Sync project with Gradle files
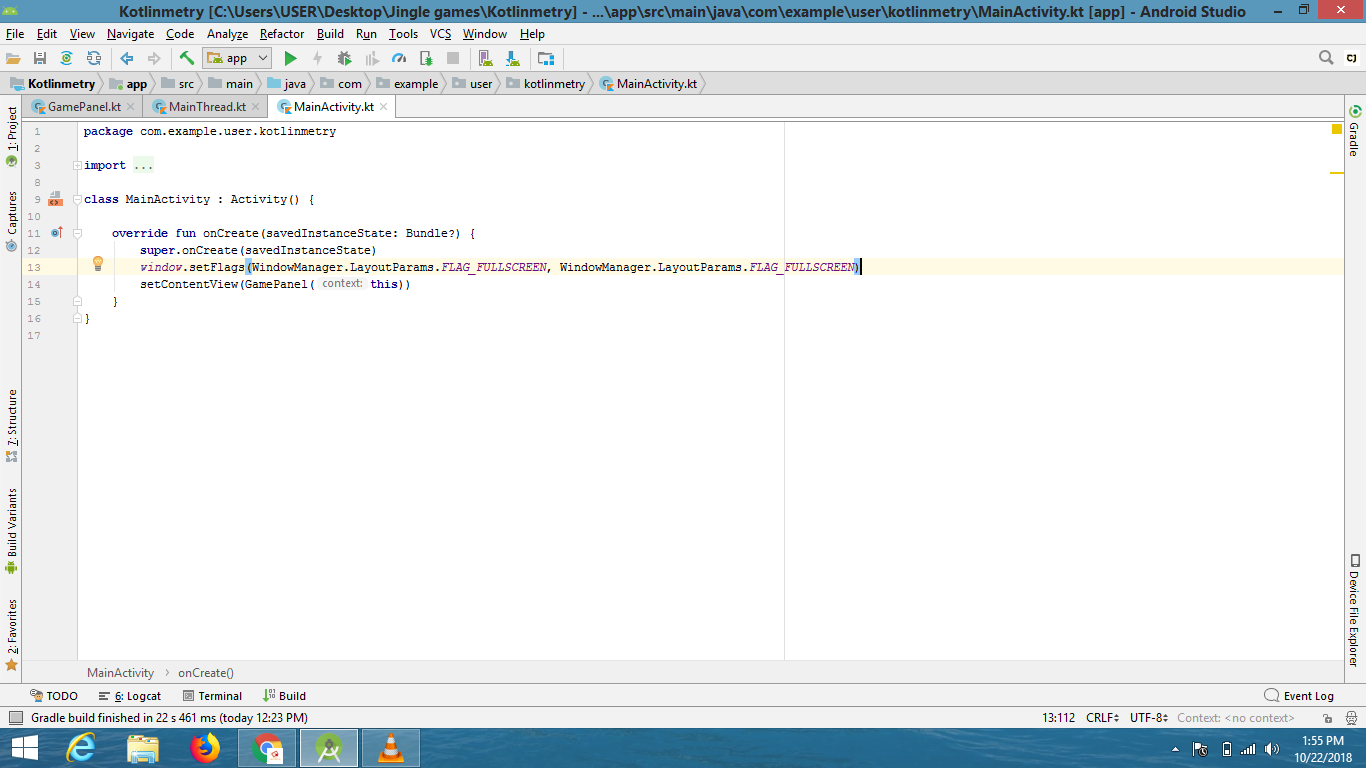This screenshot has width=1366, height=768. pos(66,58)
